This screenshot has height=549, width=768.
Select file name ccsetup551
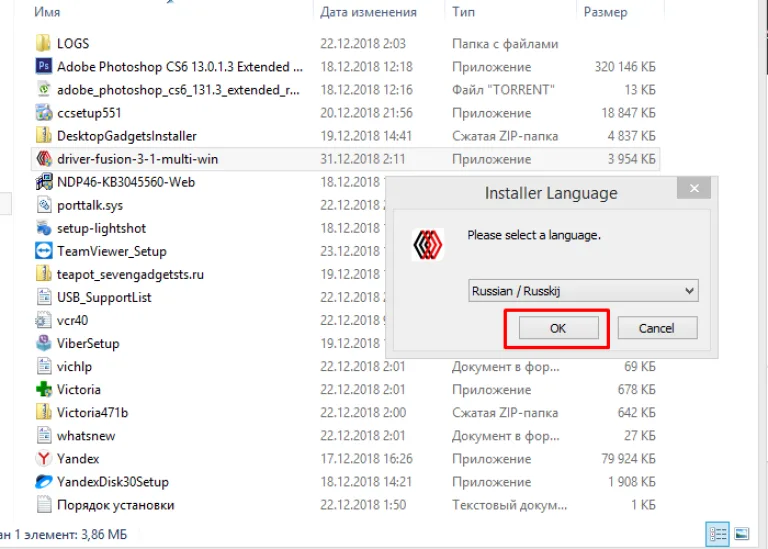(x=89, y=113)
